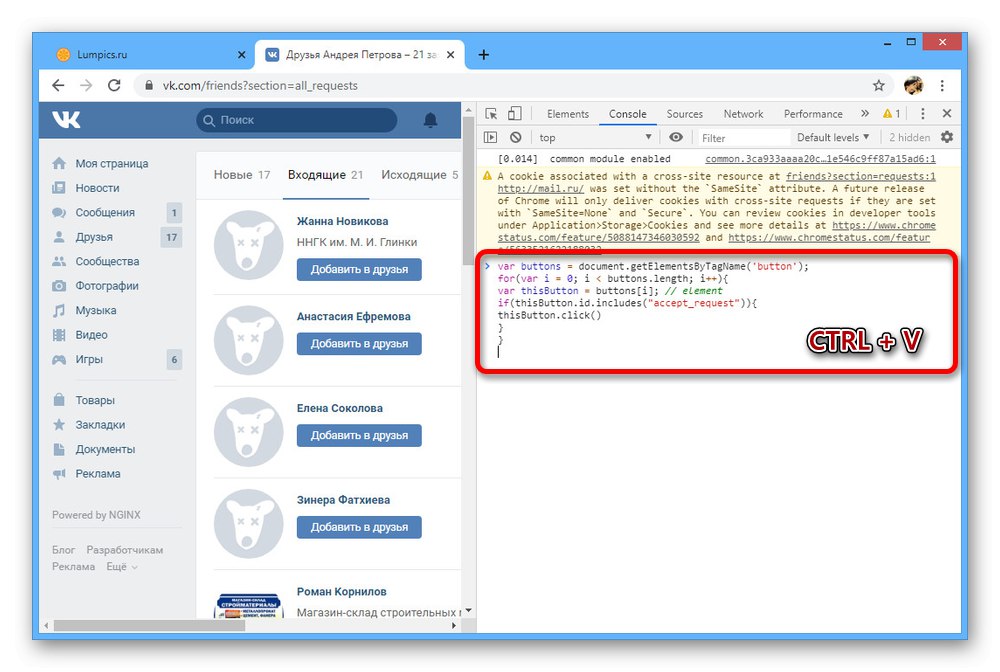Open the Блог footer link
1000x672 pixels.
(x=63, y=550)
